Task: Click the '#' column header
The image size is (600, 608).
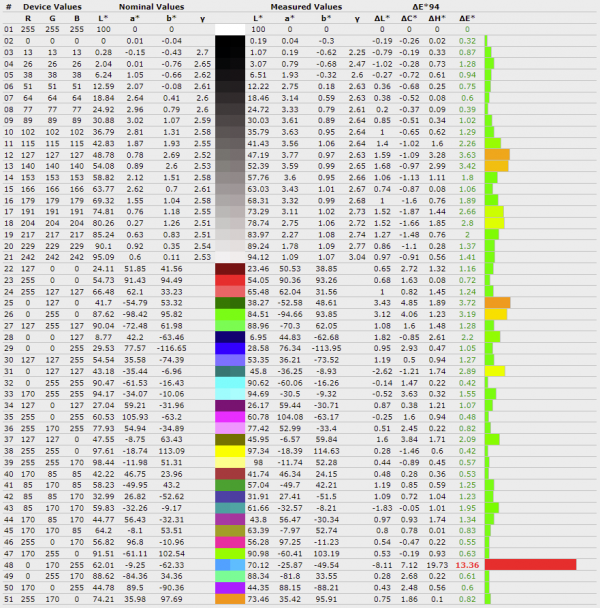Action: pyautogui.click(x=9, y=7)
